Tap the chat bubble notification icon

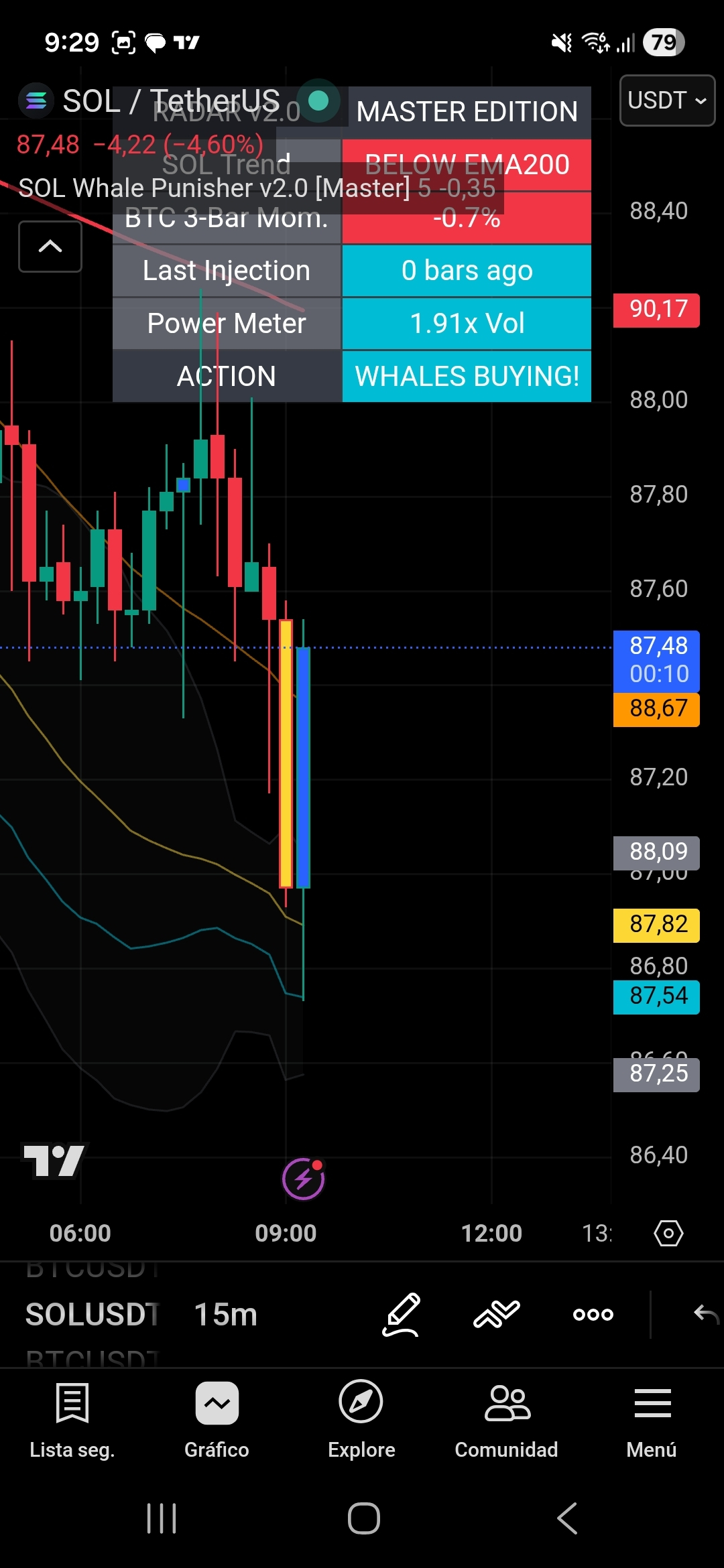pos(156,43)
